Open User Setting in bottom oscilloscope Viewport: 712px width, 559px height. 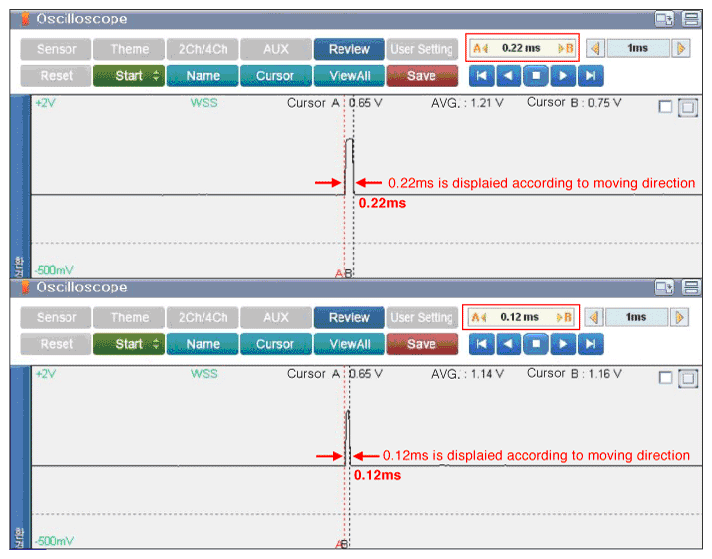(422, 317)
